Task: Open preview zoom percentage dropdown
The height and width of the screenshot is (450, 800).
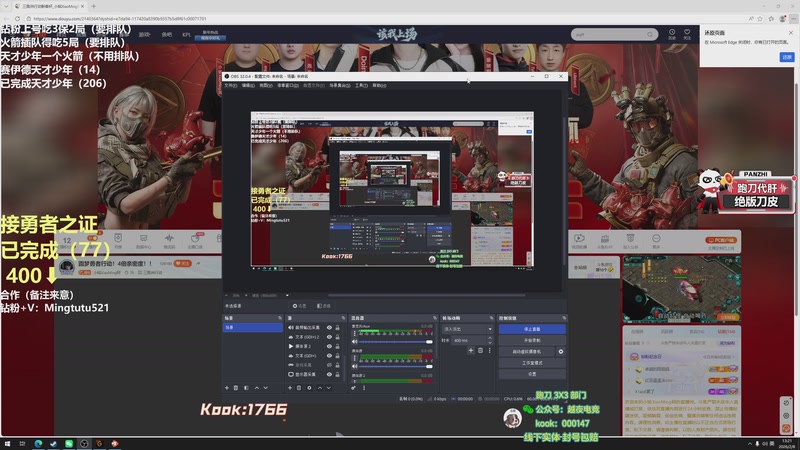Action: (238, 295)
